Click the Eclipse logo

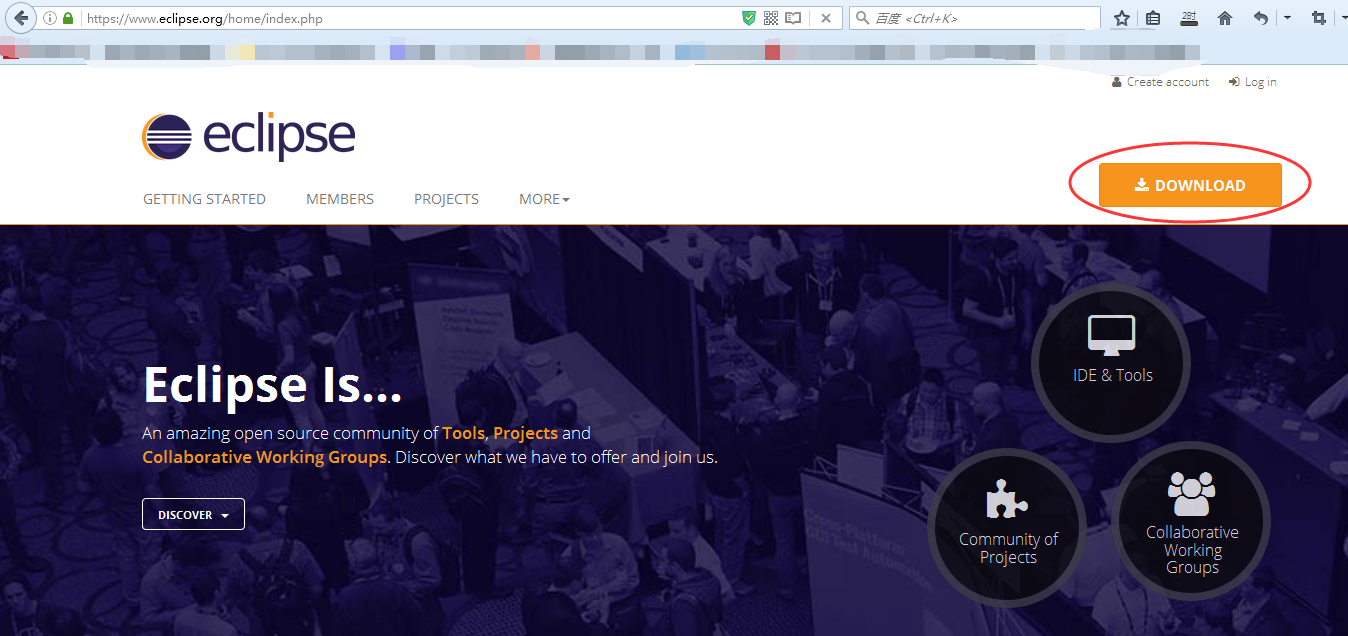tap(248, 137)
